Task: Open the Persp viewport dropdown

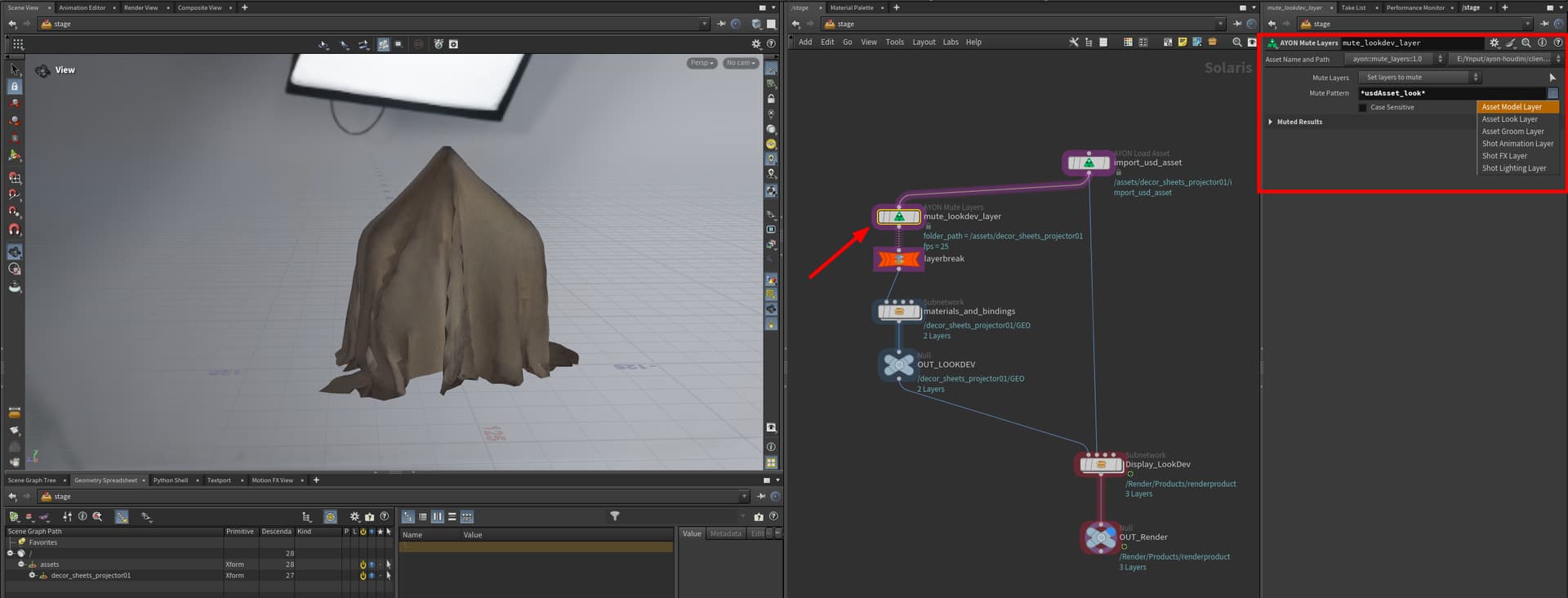Action: (x=702, y=63)
